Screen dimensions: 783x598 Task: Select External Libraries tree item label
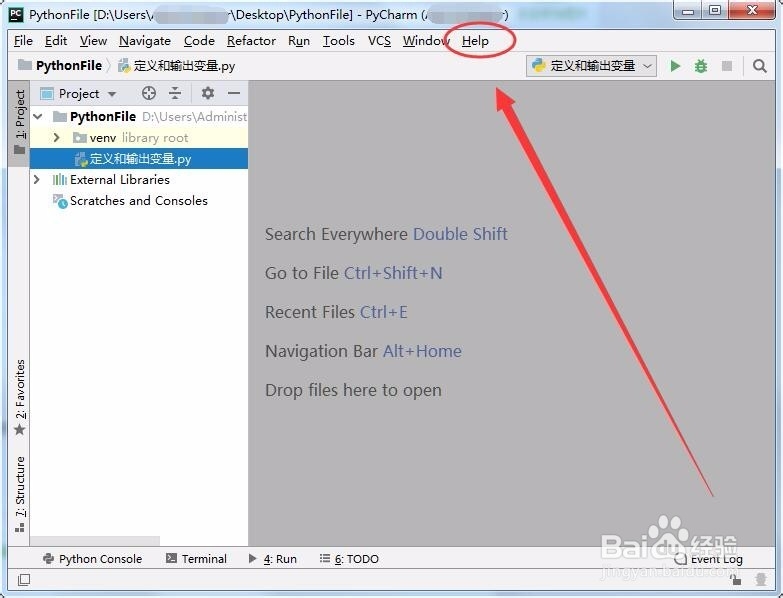(120, 180)
